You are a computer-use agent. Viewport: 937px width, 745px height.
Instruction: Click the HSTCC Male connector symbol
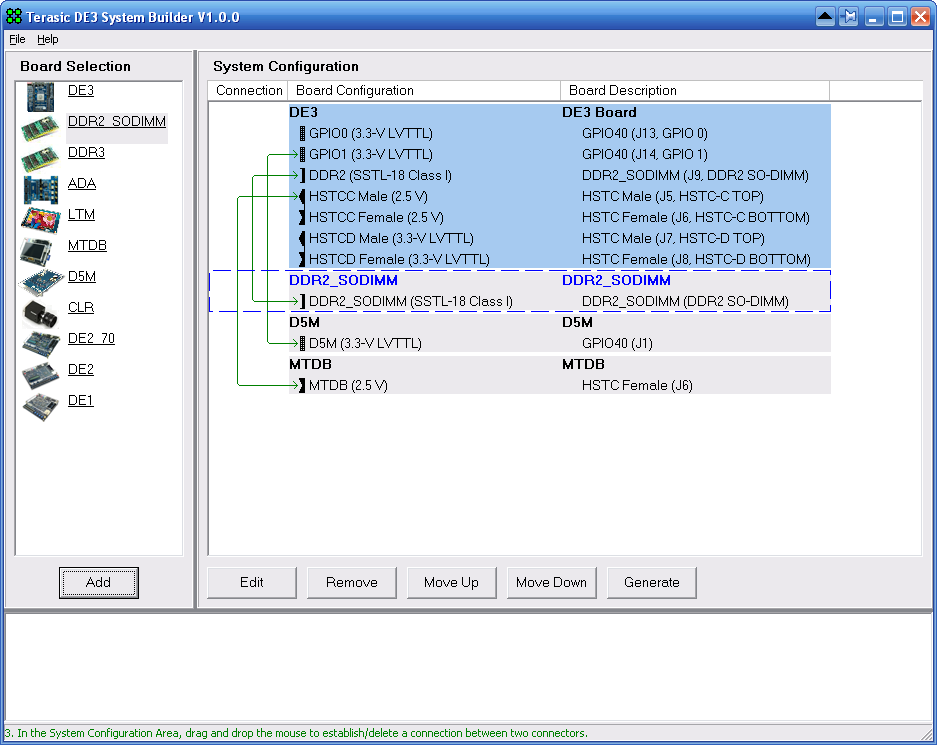302,196
